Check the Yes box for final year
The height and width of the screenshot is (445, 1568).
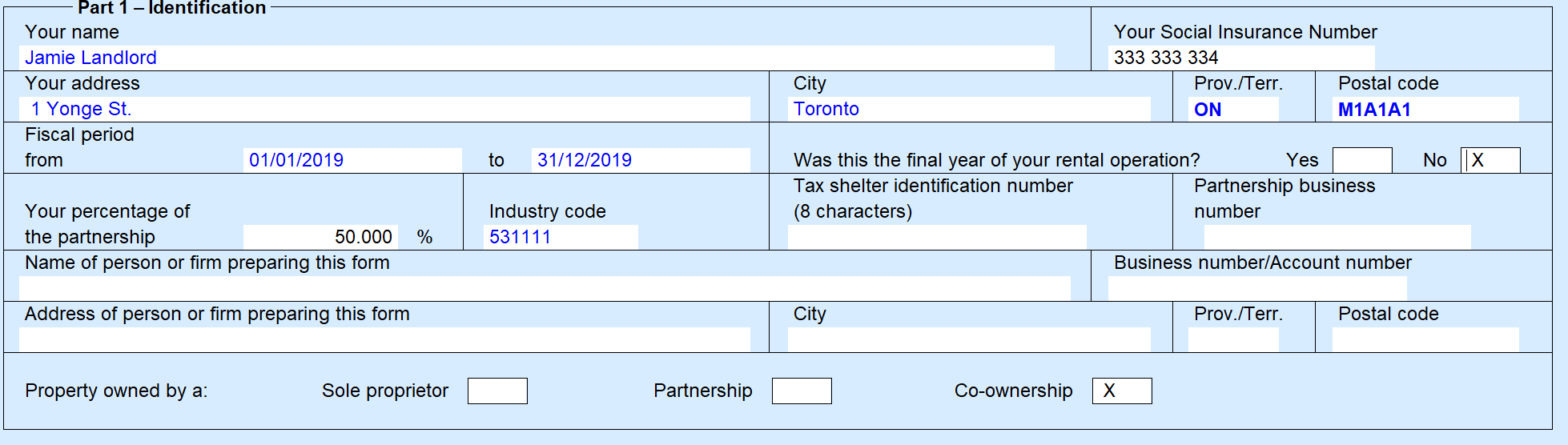coord(1362,160)
